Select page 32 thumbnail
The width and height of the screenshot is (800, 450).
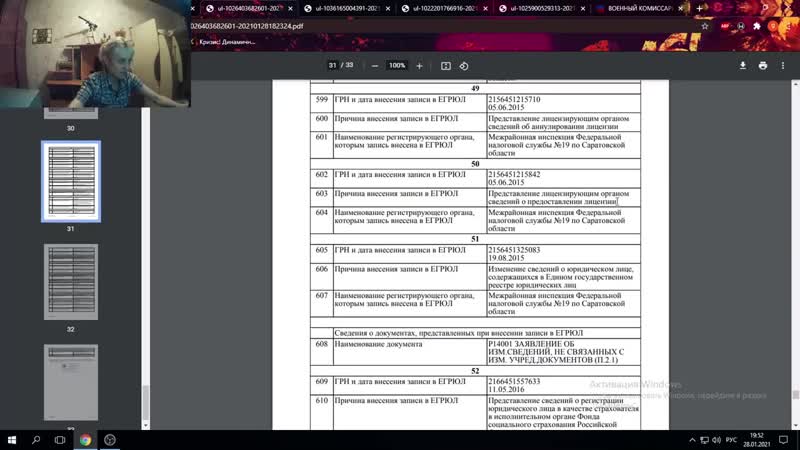[71, 281]
